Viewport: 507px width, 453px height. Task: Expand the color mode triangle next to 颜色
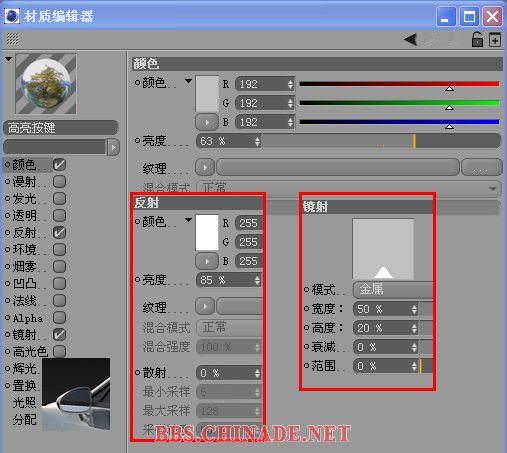(188, 81)
